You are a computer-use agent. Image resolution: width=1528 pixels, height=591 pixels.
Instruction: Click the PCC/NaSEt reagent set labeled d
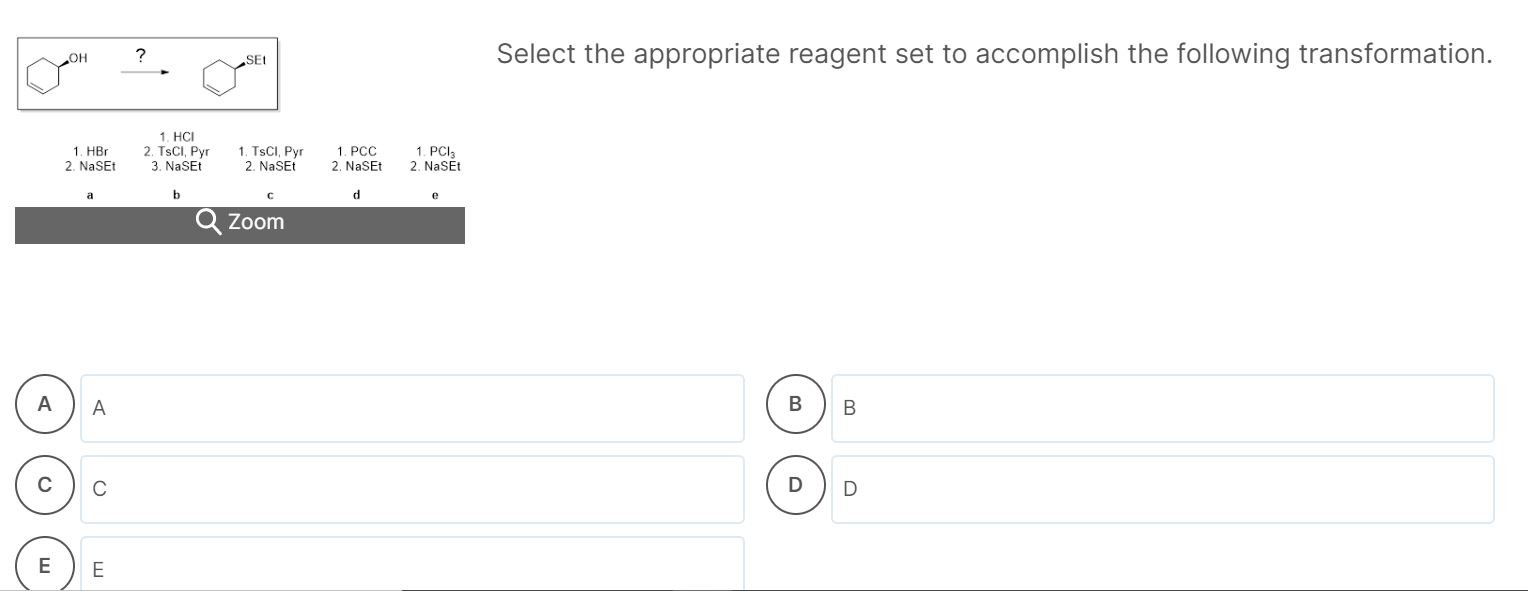[356, 157]
